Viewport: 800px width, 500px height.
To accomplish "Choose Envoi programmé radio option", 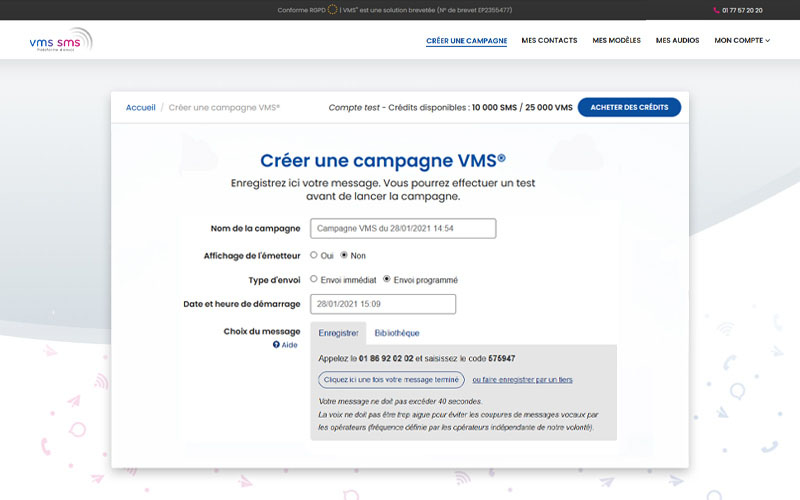I will [x=387, y=279].
